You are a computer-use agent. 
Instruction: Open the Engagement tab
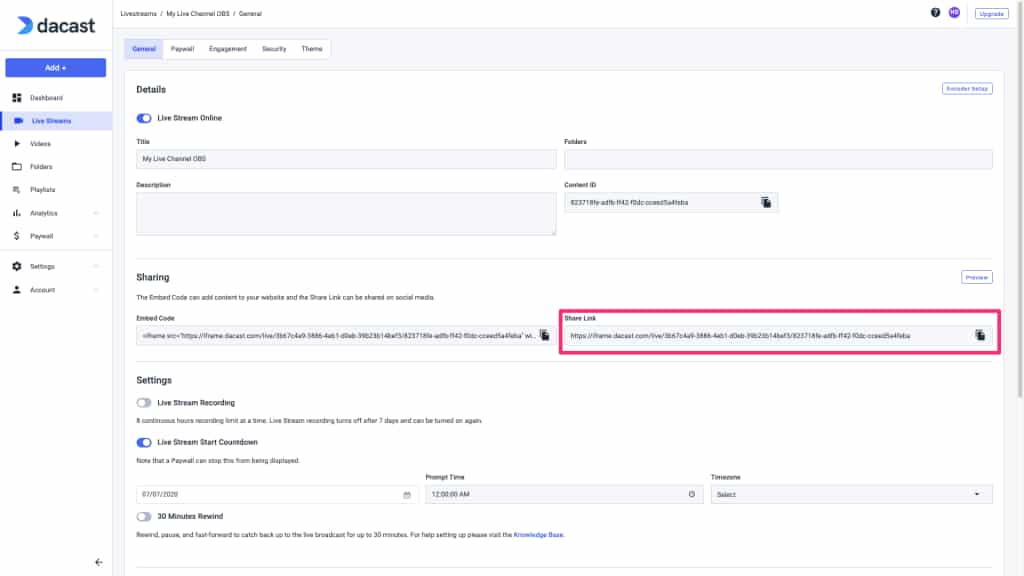point(228,49)
